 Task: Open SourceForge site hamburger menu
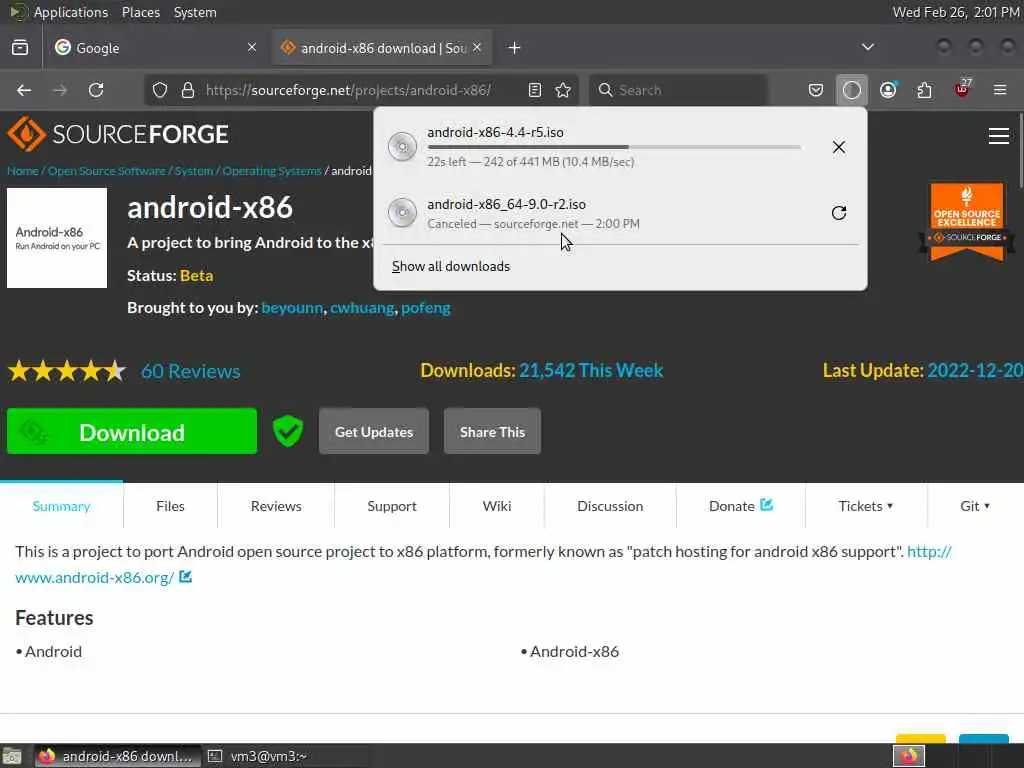tap(999, 136)
